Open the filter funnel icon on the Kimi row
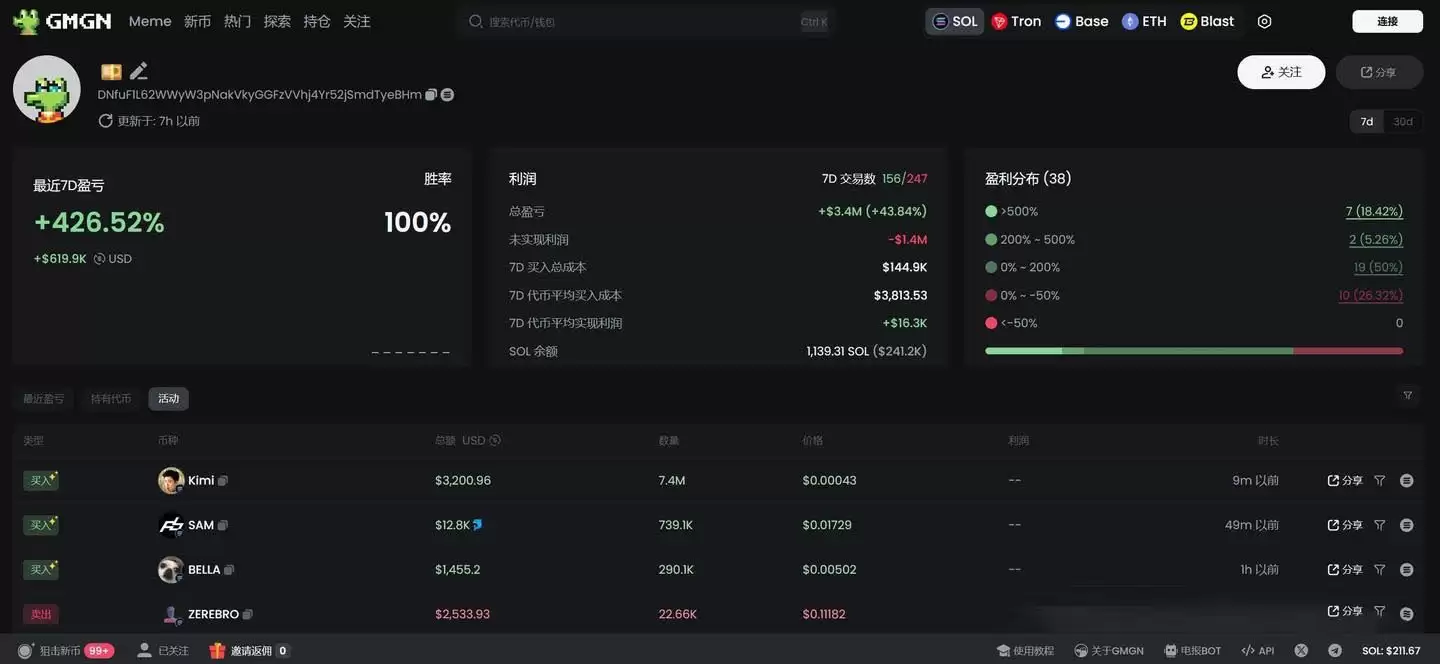This screenshot has width=1440, height=664. pyautogui.click(x=1380, y=479)
